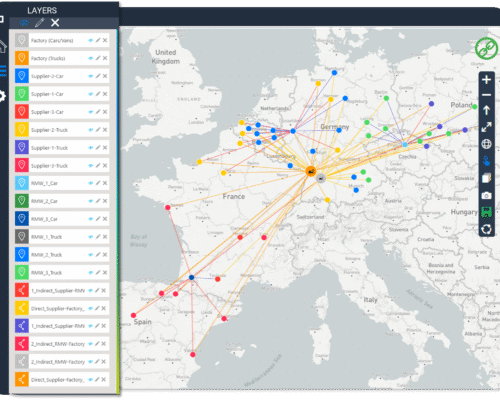Viewport: 500px width, 400px height.
Task: Edit the Supplier-1-Car layer
Action: tap(98, 94)
